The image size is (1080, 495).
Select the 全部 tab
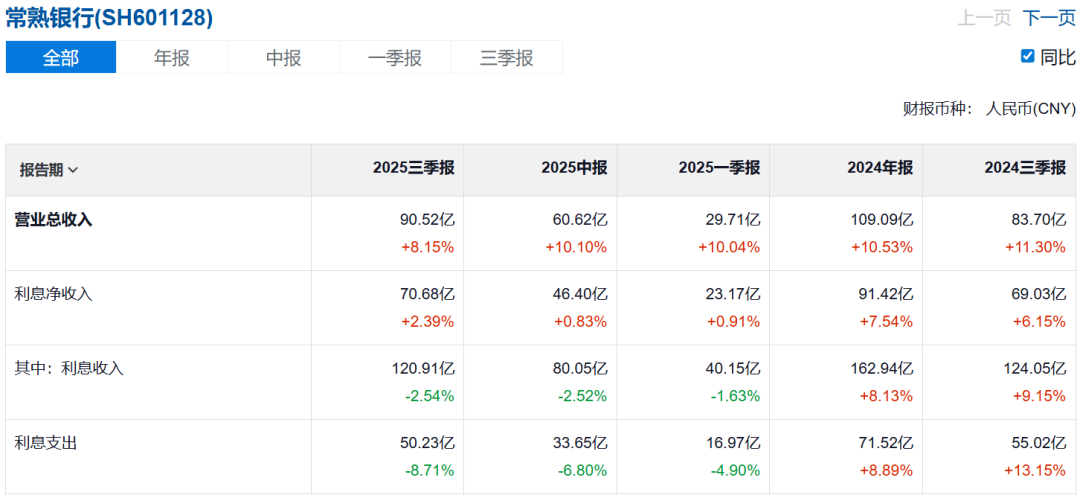pos(61,58)
